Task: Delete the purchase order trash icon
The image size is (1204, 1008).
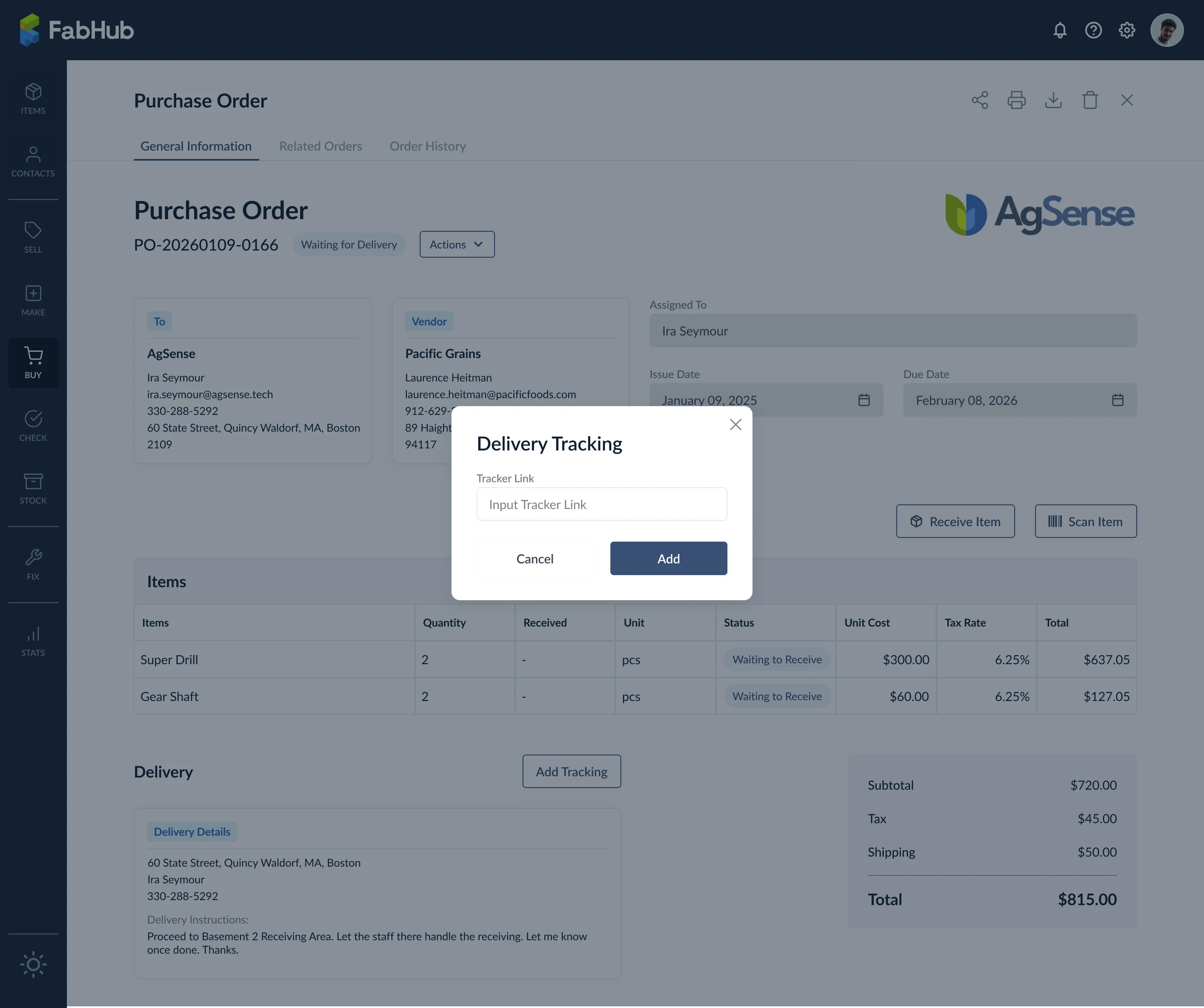Action: coord(1090,100)
